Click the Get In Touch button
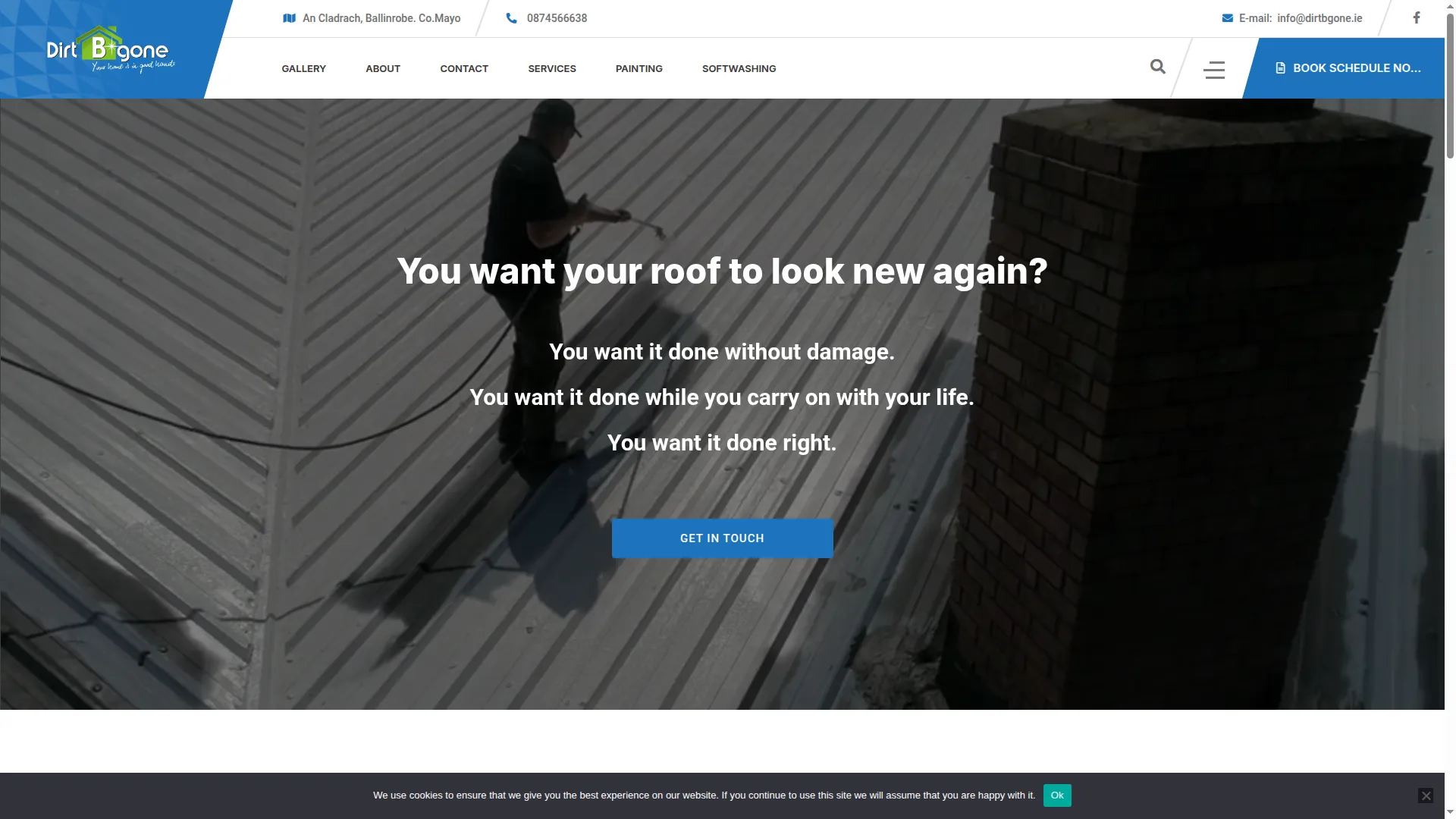 [722, 538]
